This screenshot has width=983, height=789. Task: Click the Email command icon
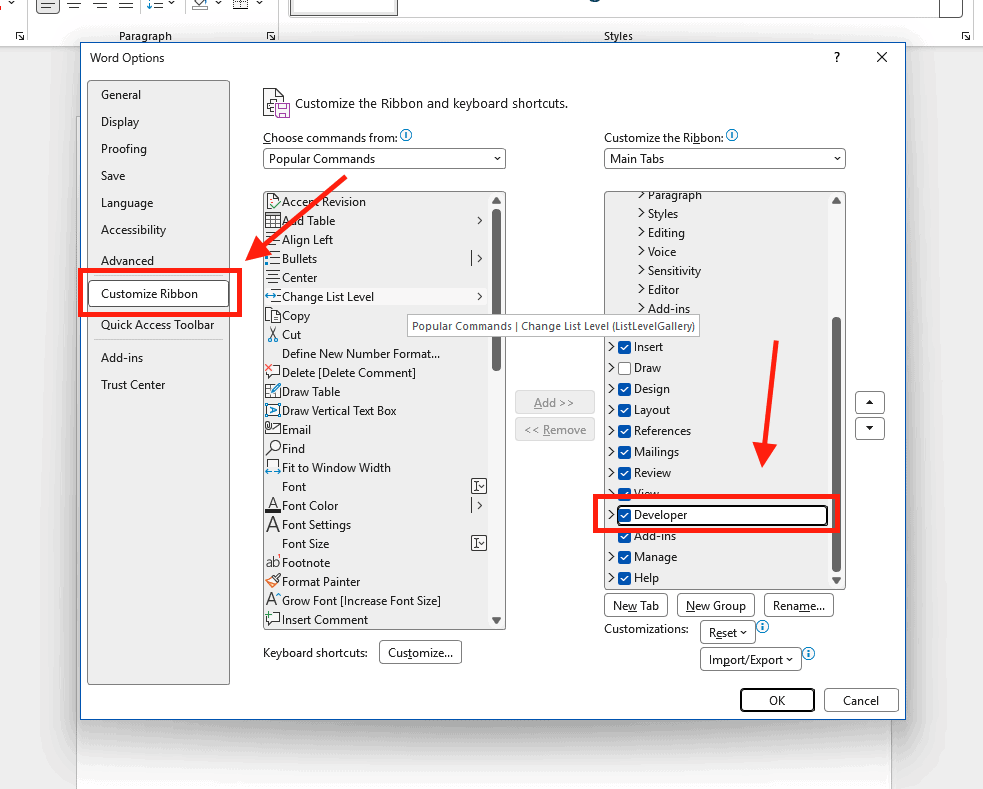[x=273, y=429]
